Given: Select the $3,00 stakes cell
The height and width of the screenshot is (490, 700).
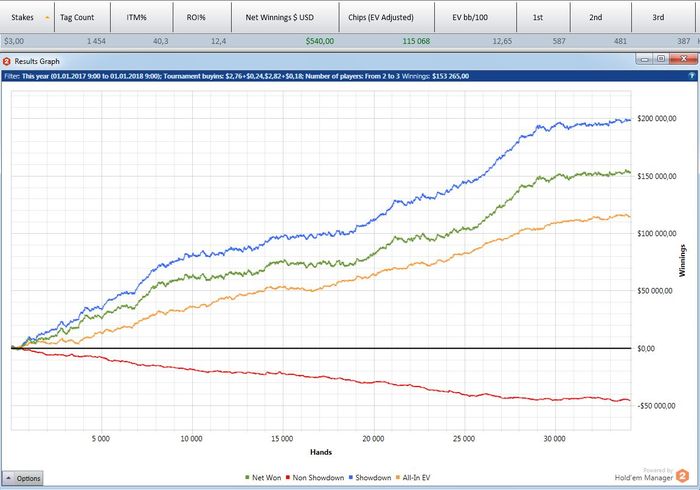Looking at the screenshot, I should tap(14, 41).
